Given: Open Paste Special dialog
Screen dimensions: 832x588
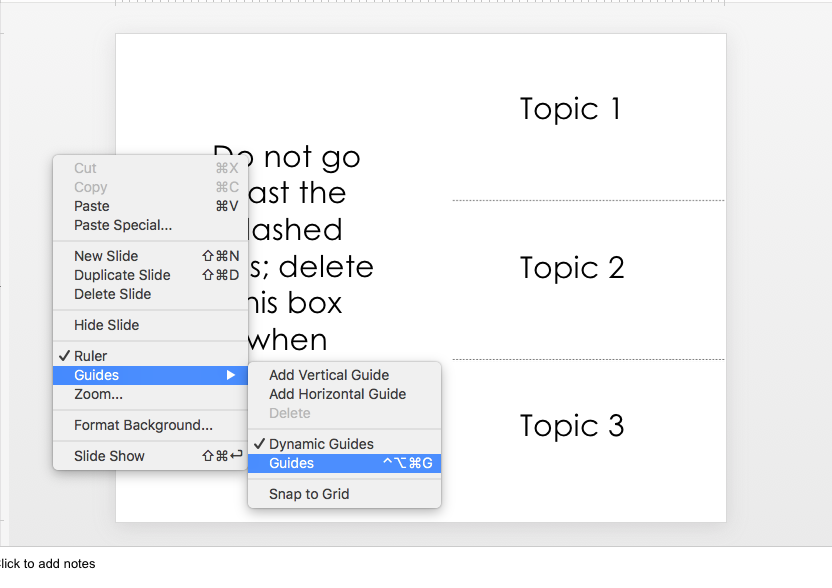Looking at the screenshot, I should [123, 225].
